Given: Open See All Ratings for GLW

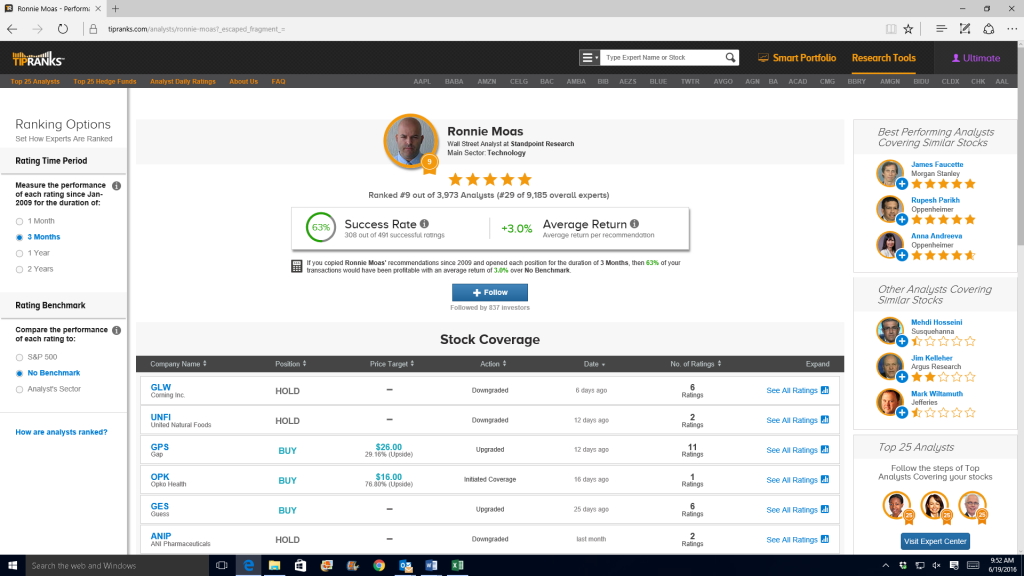Looking at the screenshot, I should click(792, 391).
